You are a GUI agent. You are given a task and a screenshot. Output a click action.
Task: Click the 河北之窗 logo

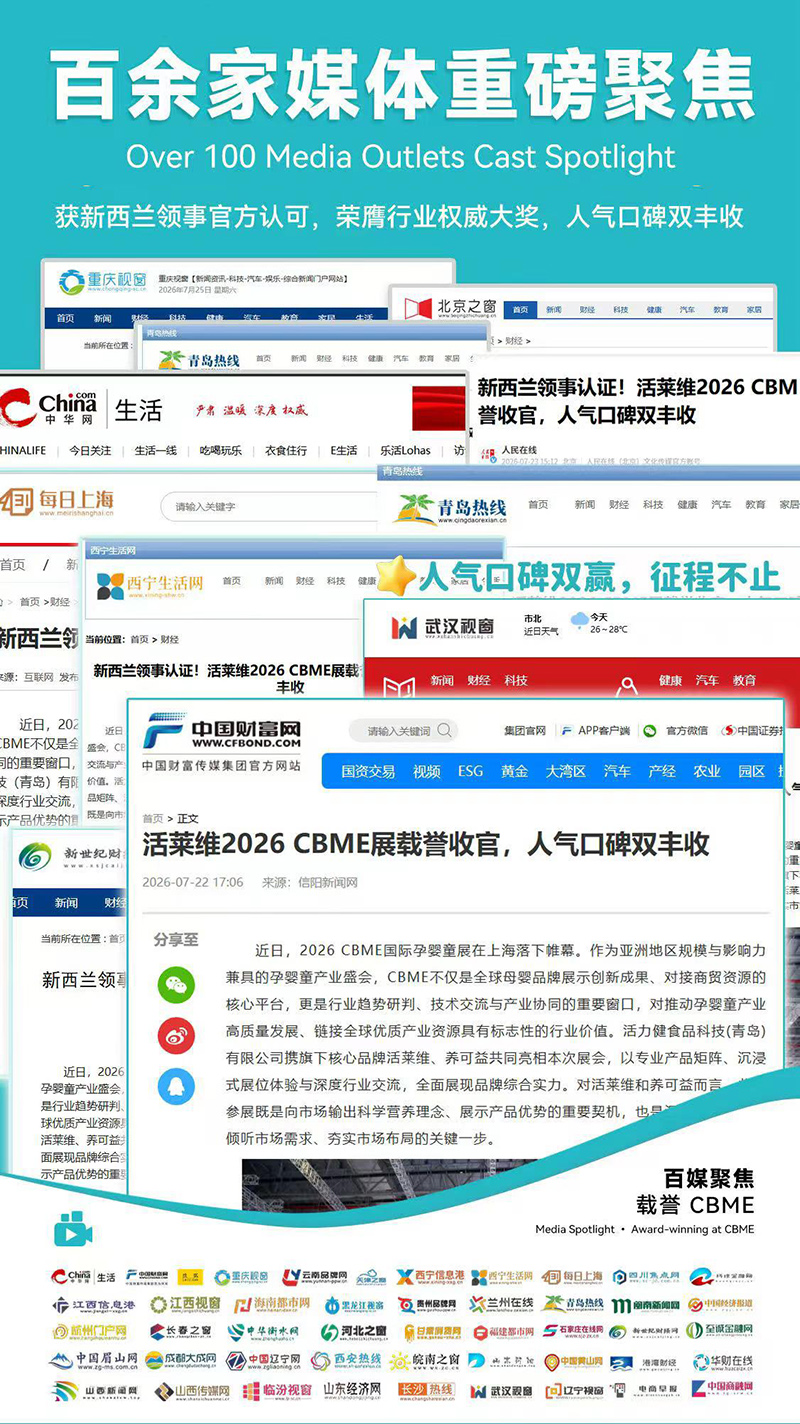click(x=354, y=1332)
